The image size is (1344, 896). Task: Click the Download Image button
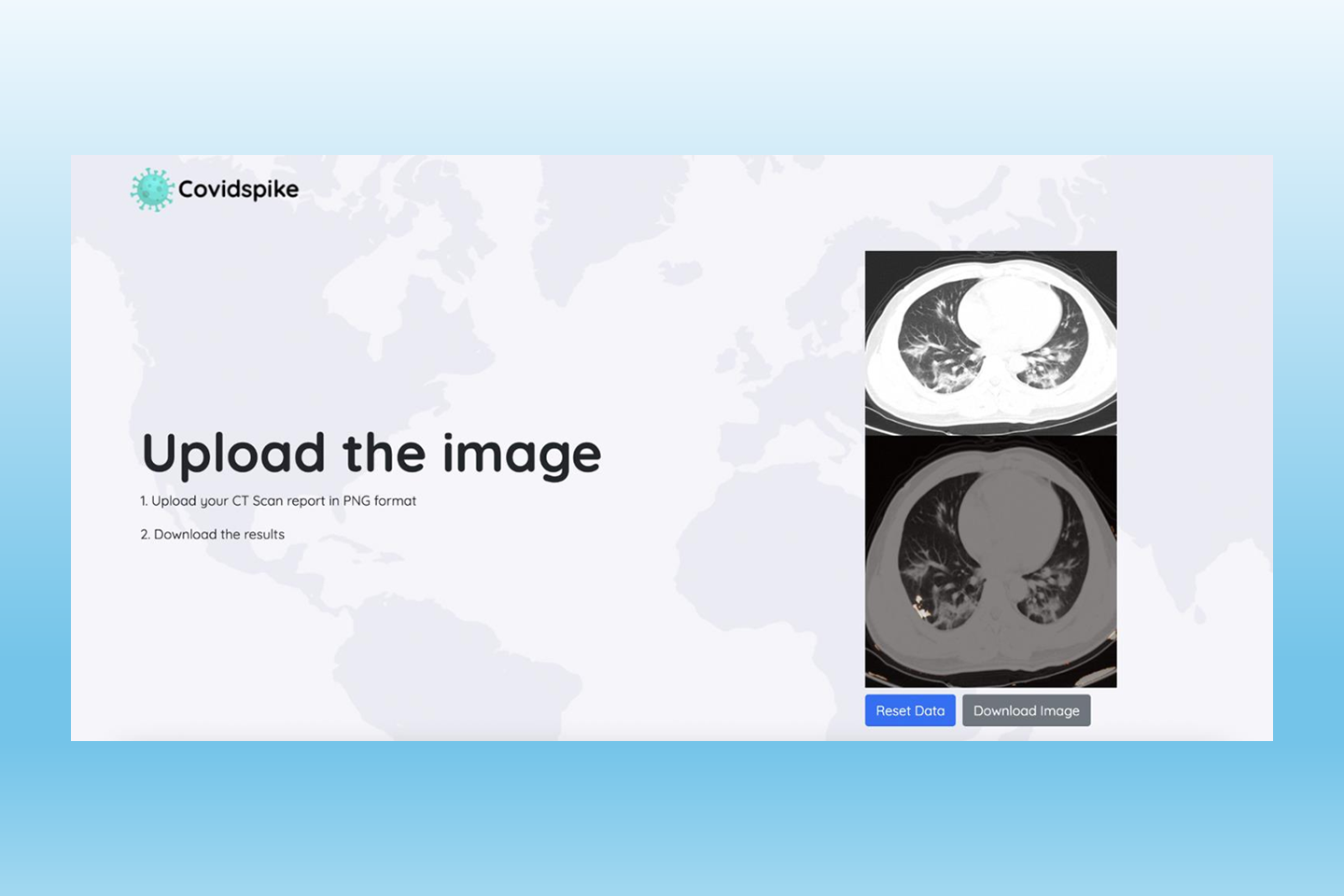tap(1027, 710)
